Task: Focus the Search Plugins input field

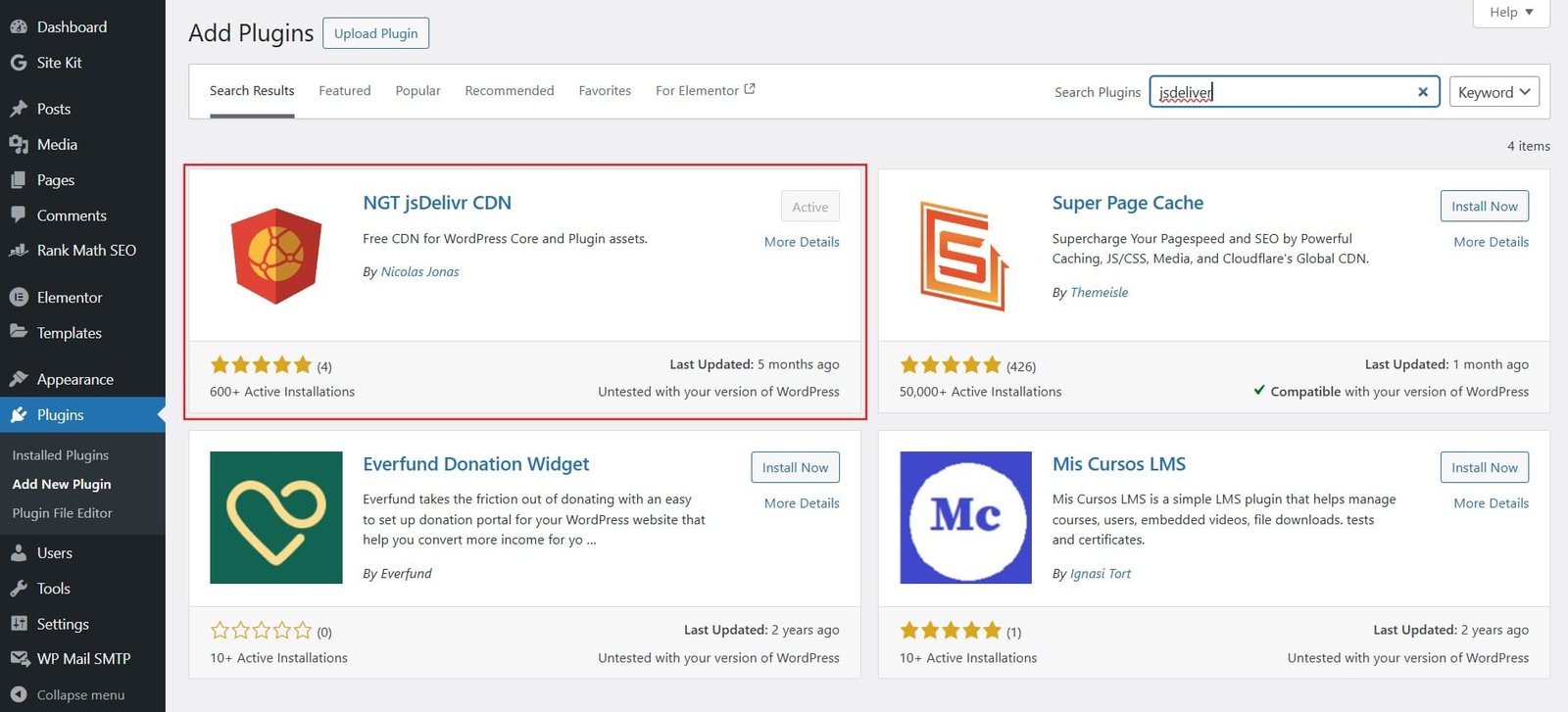Action: click(1279, 92)
